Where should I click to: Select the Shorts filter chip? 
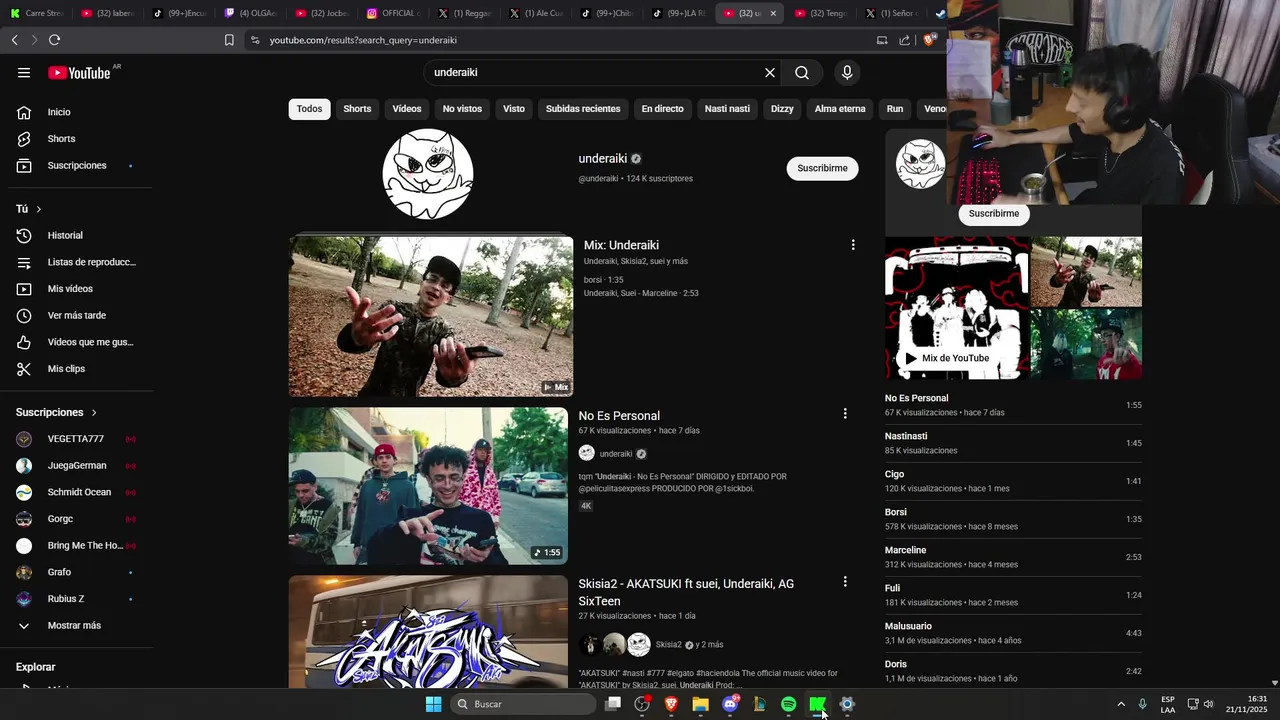pyautogui.click(x=357, y=109)
